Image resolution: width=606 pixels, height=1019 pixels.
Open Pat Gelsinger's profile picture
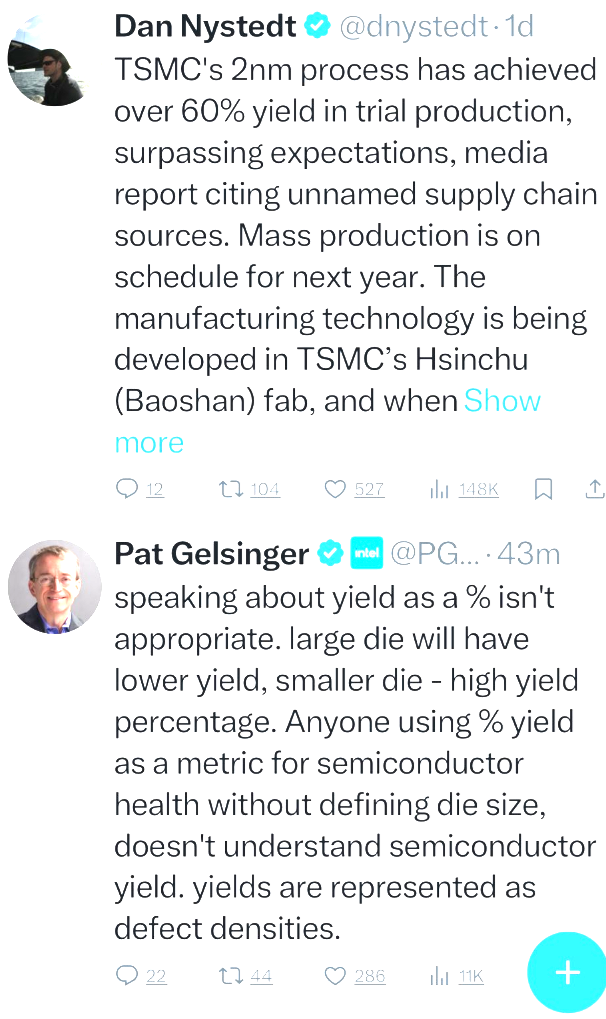(54, 587)
